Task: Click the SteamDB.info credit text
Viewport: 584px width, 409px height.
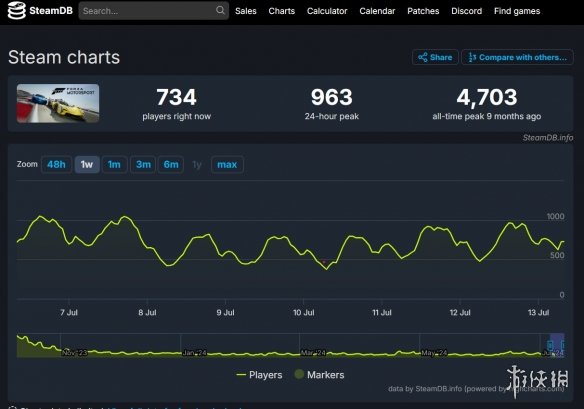Action: pyautogui.click(x=548, y=138)
